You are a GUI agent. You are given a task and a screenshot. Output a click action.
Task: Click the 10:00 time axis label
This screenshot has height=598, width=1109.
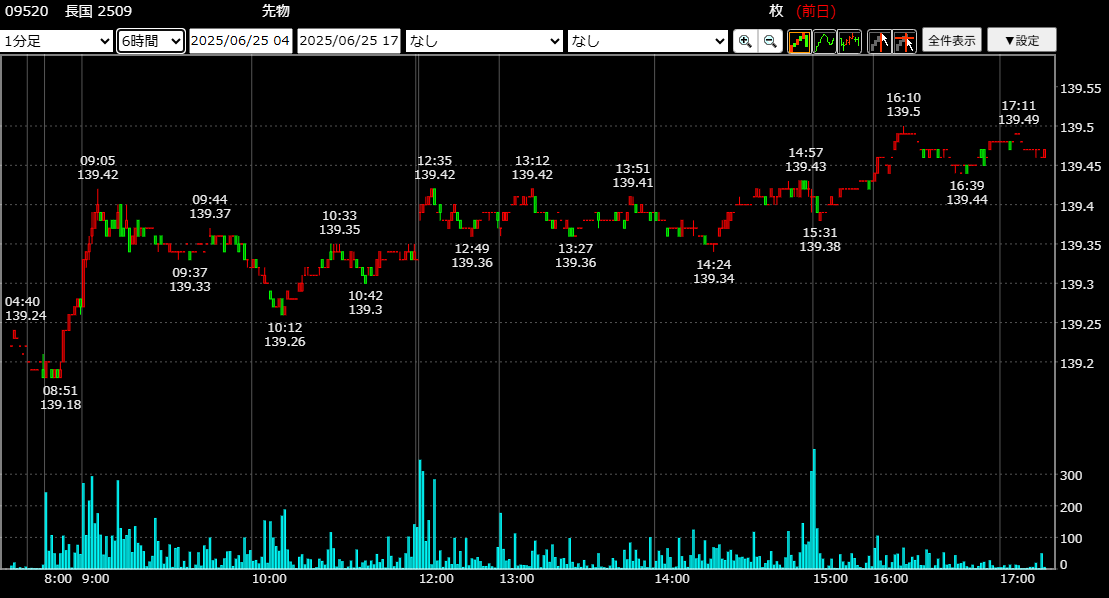[269, 579]
